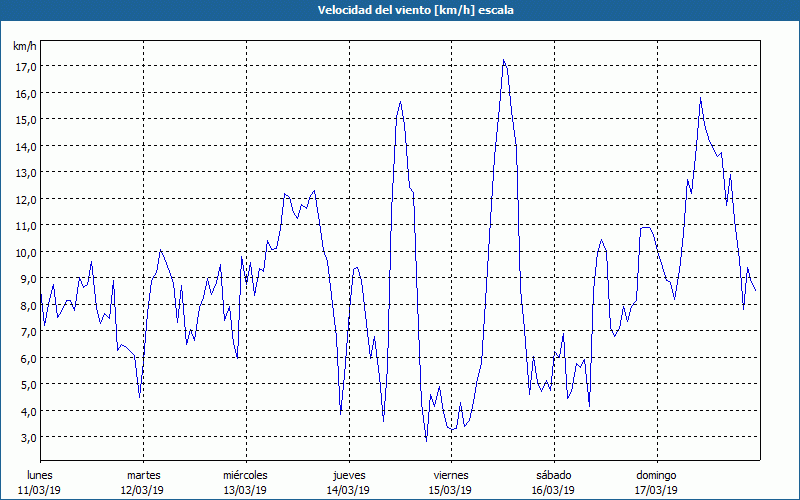The height and width of the screenshot is (500, 800).
Task: Click the date label 11/03/19
Action: coord(39,490)
